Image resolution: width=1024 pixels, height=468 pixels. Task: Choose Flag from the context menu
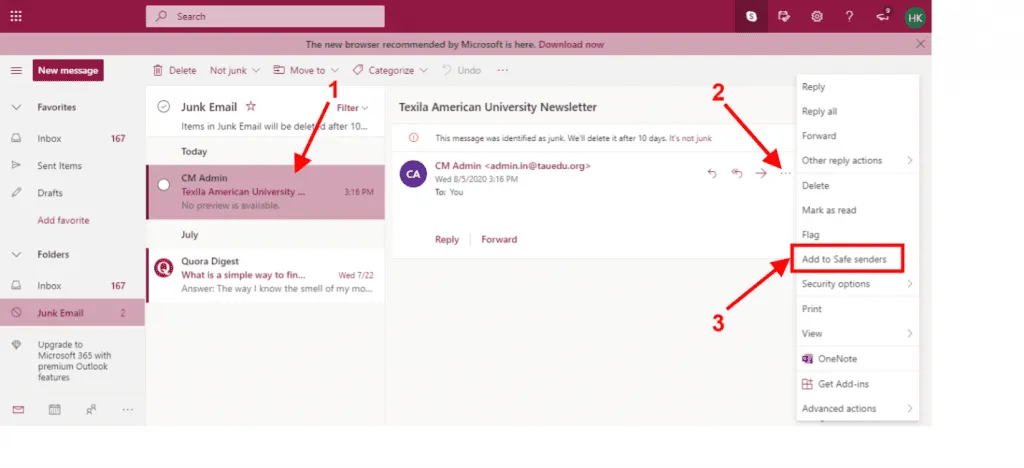857,234
